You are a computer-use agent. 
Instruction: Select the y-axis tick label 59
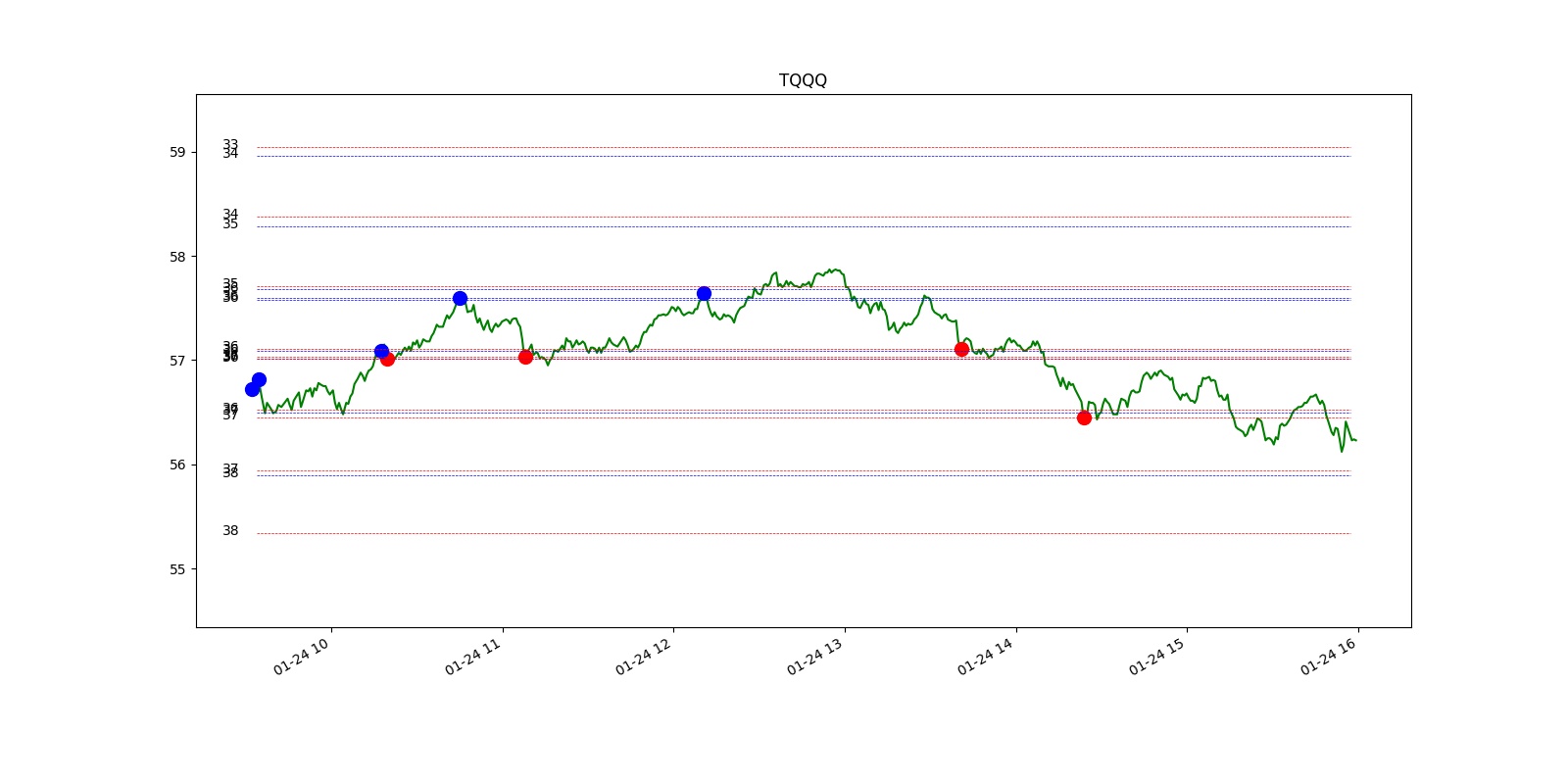pos(177,152)
